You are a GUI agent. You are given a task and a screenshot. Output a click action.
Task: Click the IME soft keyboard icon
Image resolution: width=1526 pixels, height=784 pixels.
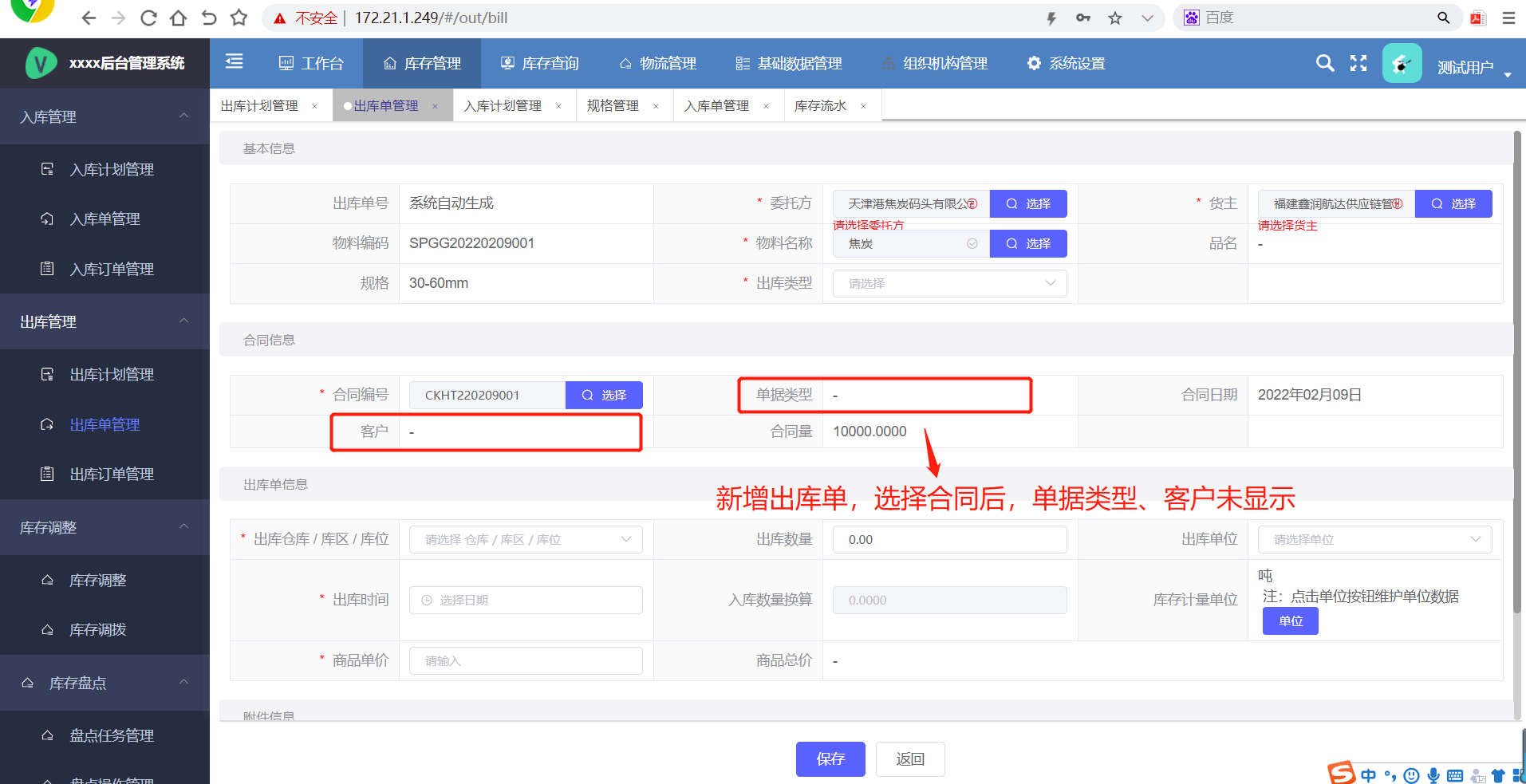click(x=1455, y=775)
